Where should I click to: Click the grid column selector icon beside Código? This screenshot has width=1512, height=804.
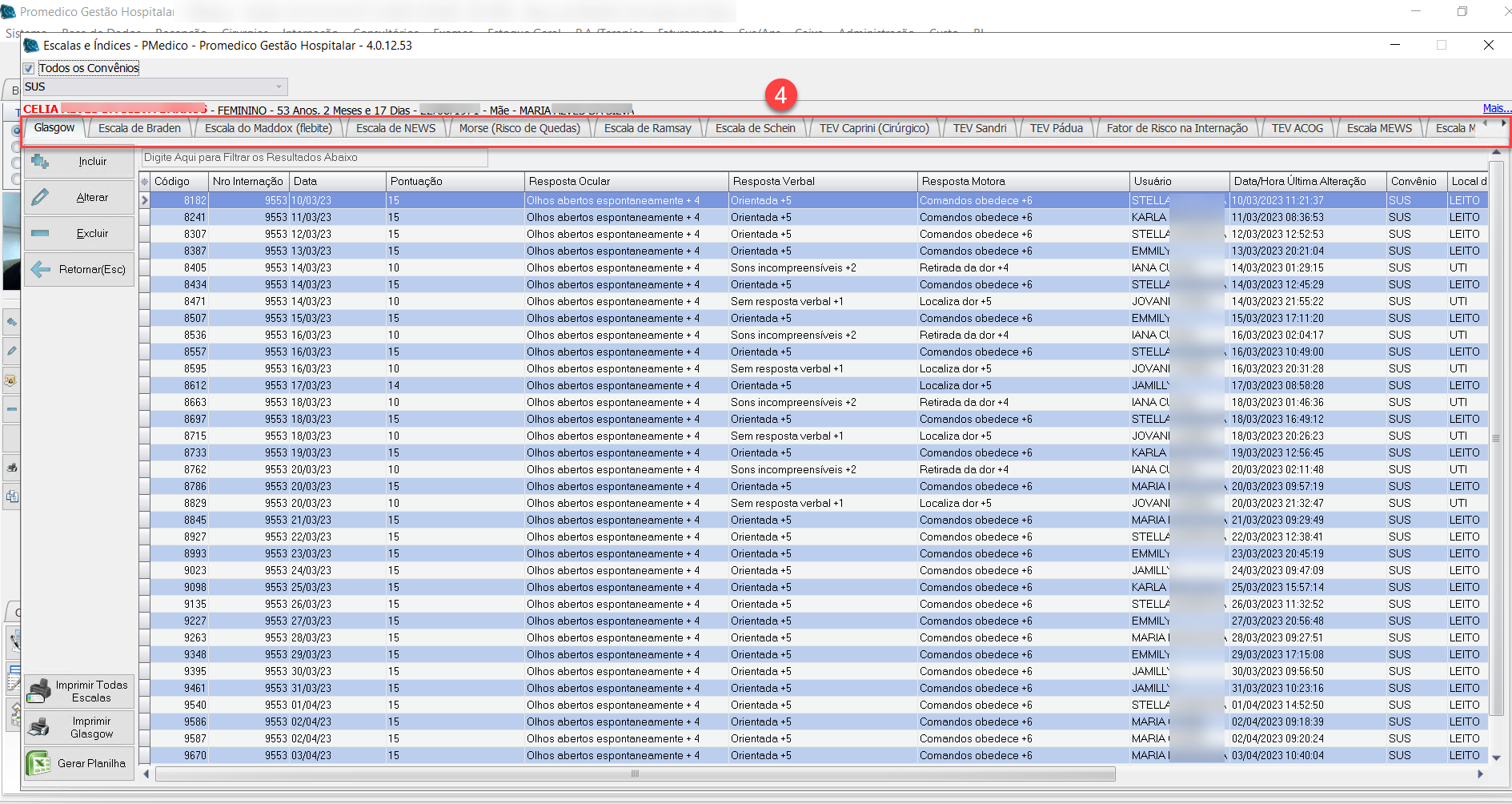[145, 182]
